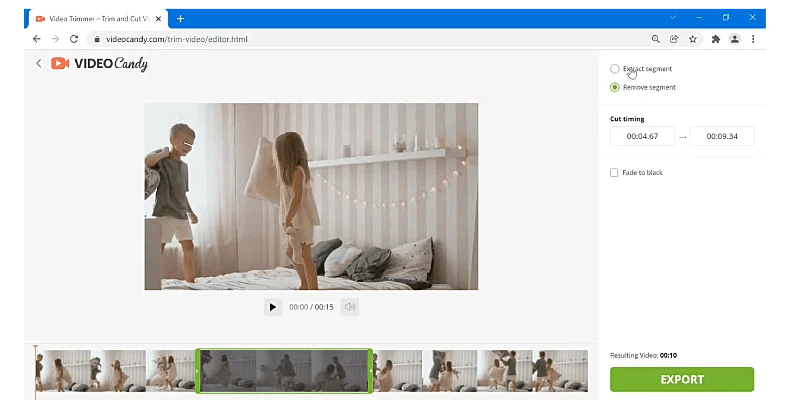800x400 pixels.
Task: Open a new tab with the plus icon
Action: [x=180, y=19]
